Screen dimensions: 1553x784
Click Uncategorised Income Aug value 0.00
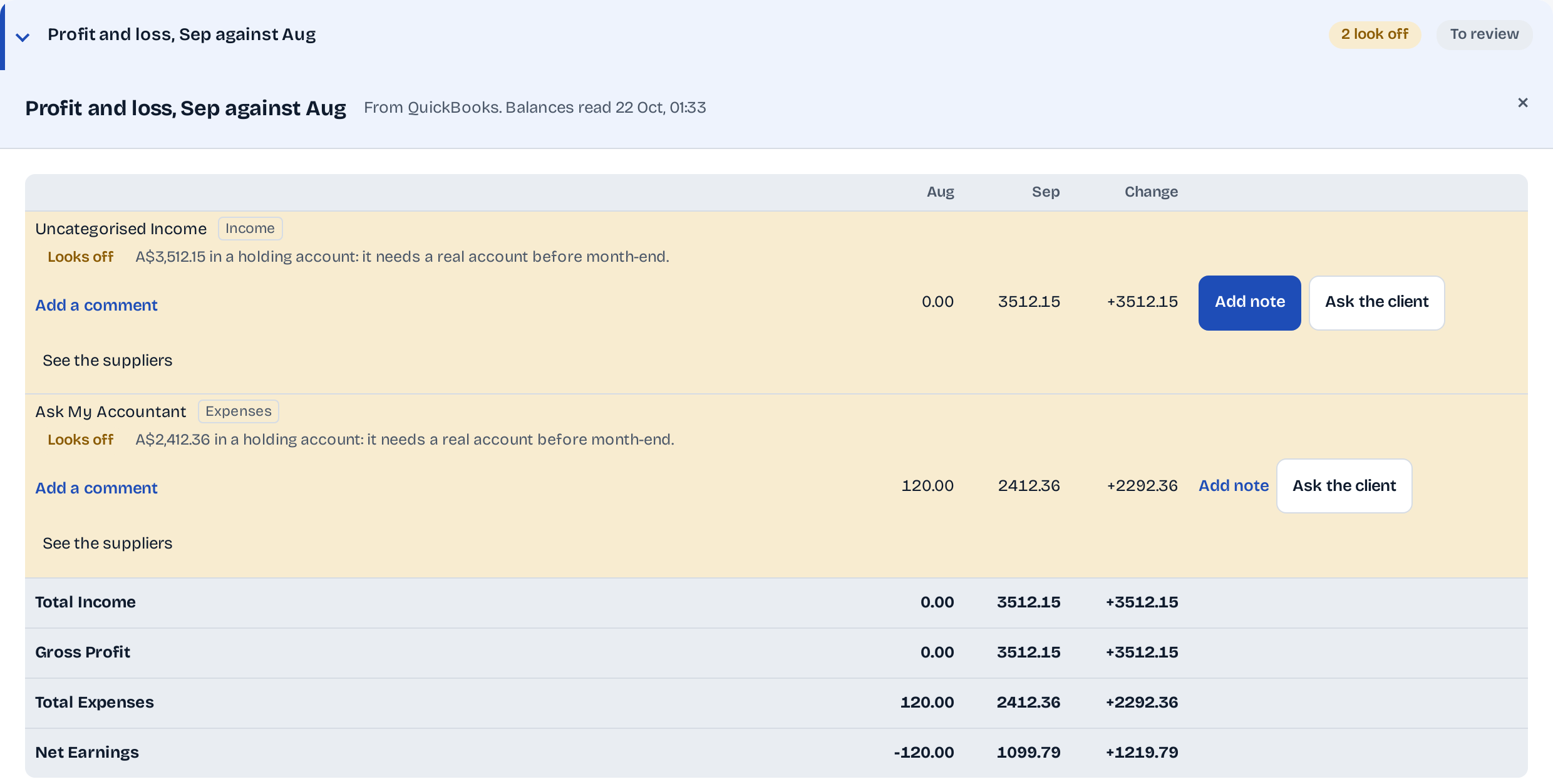[x=937, y=302]
